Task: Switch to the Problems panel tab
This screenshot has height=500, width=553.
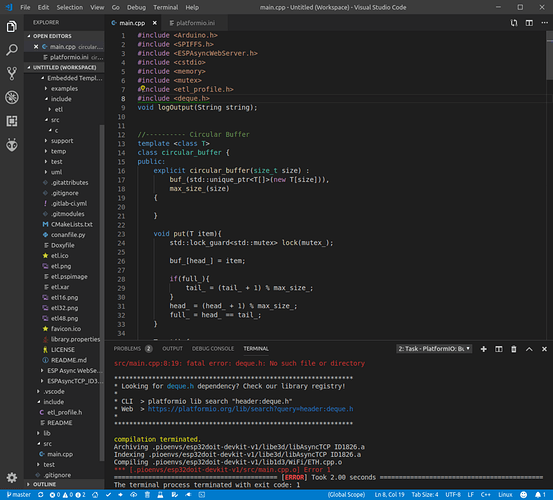Action: pyautogui.click(x=132, y=349)
